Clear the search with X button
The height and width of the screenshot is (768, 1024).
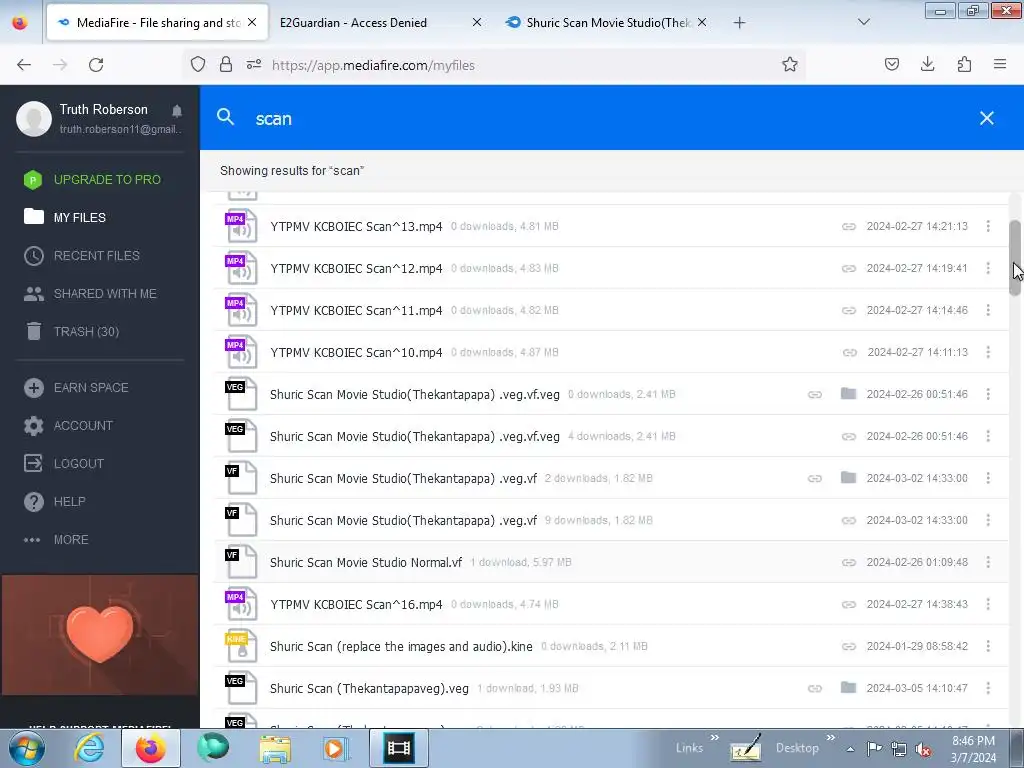coord(987,118)
